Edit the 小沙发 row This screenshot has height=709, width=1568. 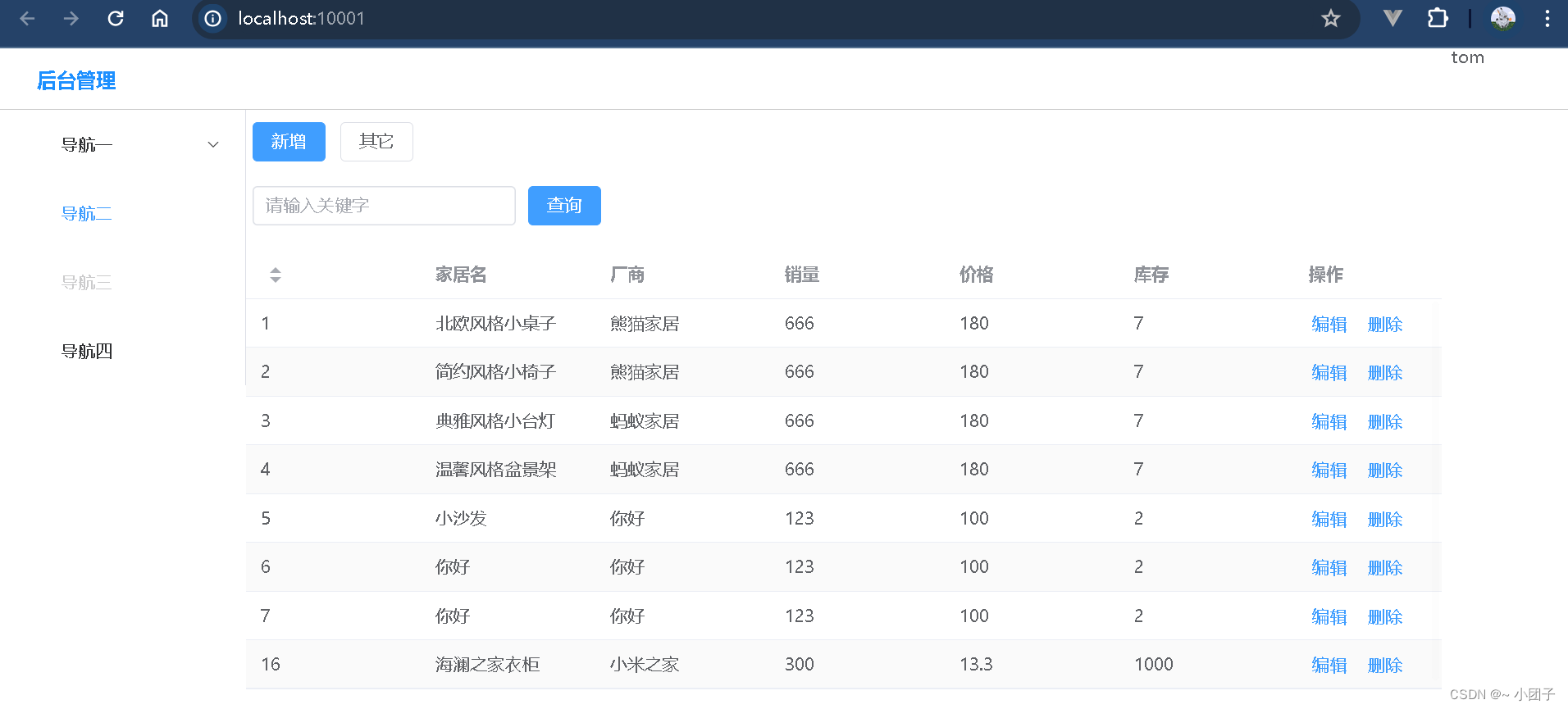[x=1329, y=519]
